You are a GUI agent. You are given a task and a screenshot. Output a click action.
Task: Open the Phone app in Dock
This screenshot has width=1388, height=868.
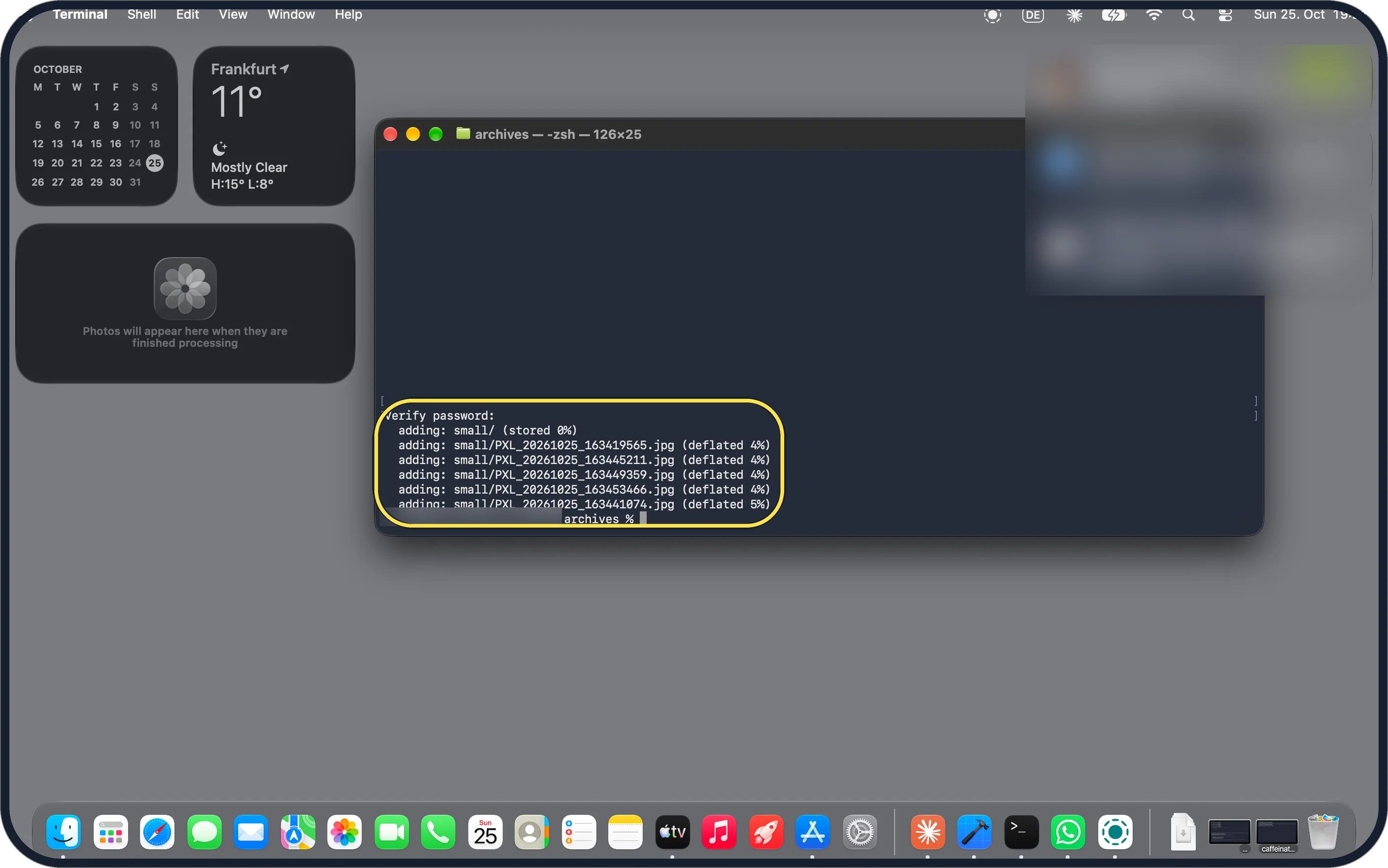(438, 832)
